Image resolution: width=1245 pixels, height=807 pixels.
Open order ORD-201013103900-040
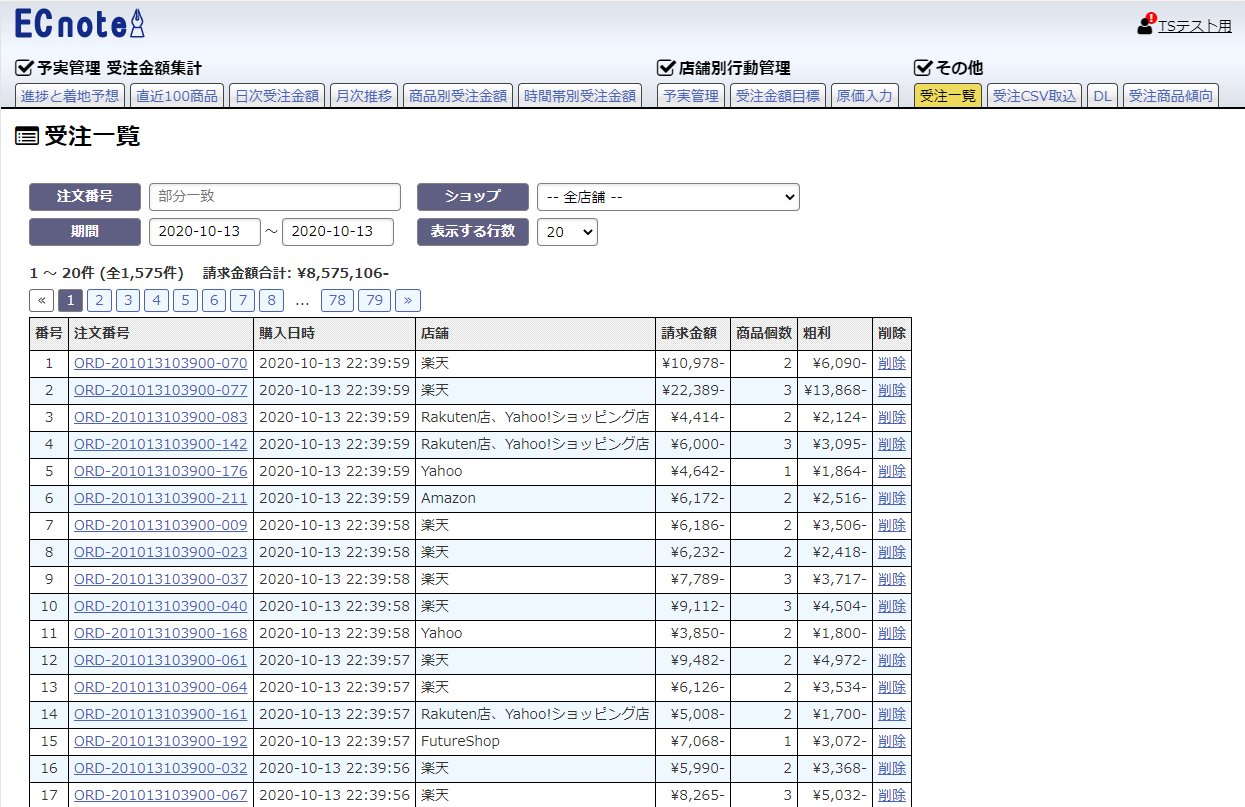(x=160, y=606)
